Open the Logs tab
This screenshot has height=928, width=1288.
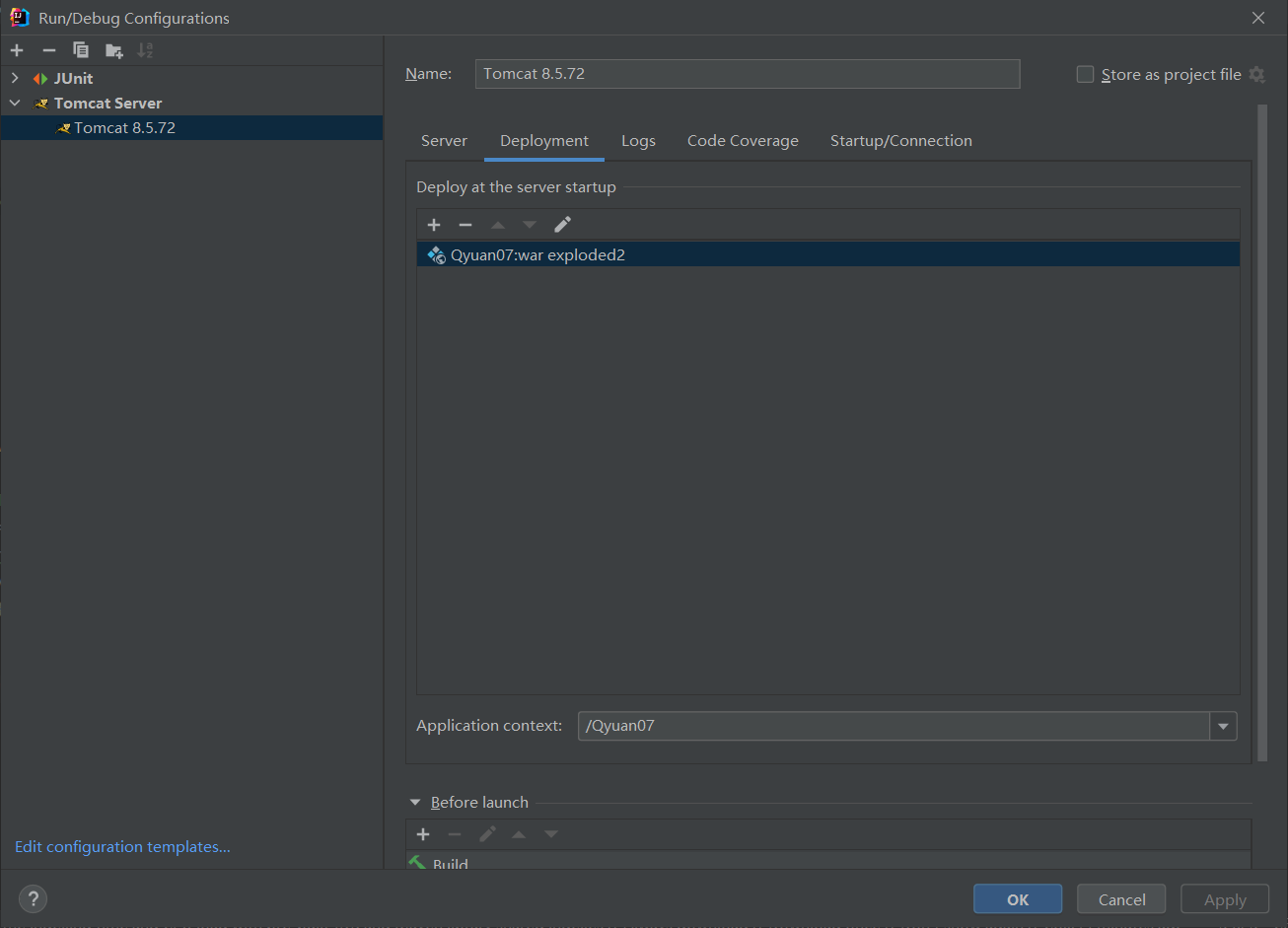(x=638, y=141)
